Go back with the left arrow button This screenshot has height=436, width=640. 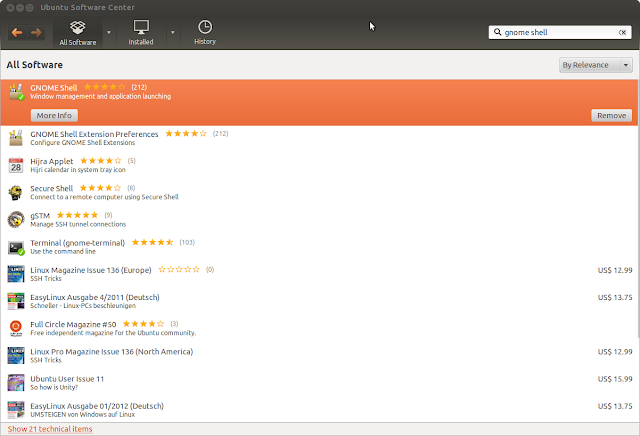coord(17,33)
